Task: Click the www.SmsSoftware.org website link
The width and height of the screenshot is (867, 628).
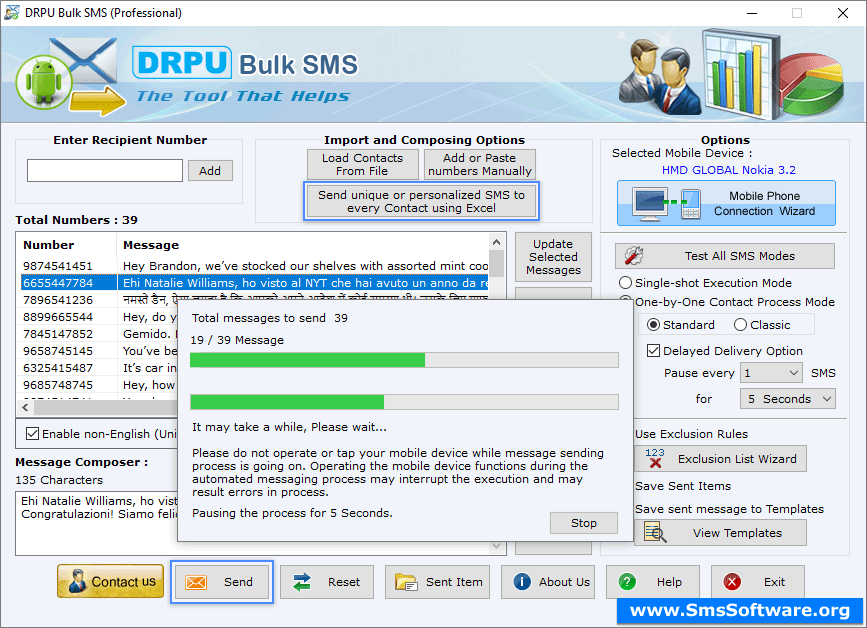Action: coord(740,610)
